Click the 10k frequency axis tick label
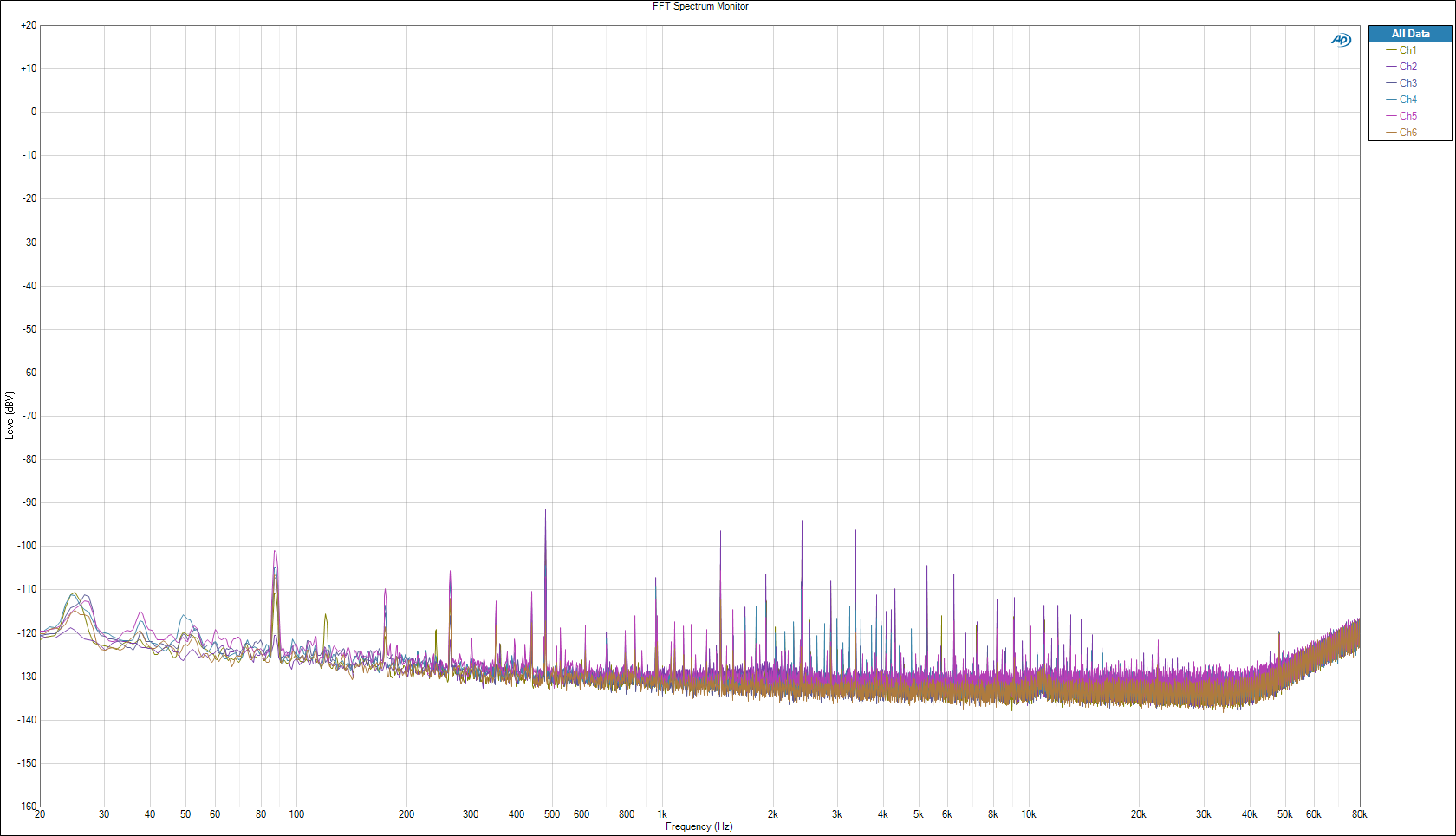Screen dimensions: 1456x836 [1029, 814]
